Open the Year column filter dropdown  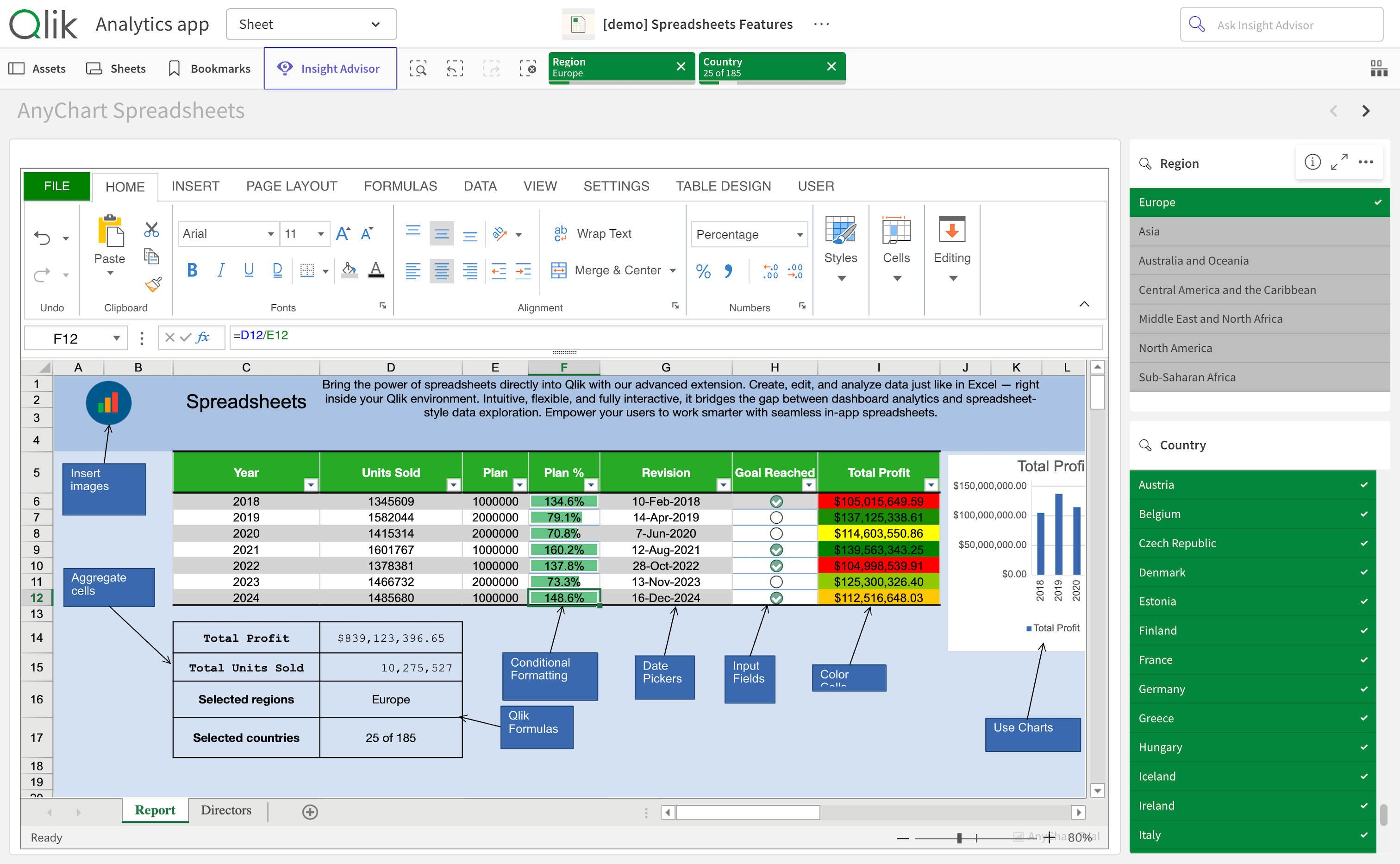click(310, 485)
